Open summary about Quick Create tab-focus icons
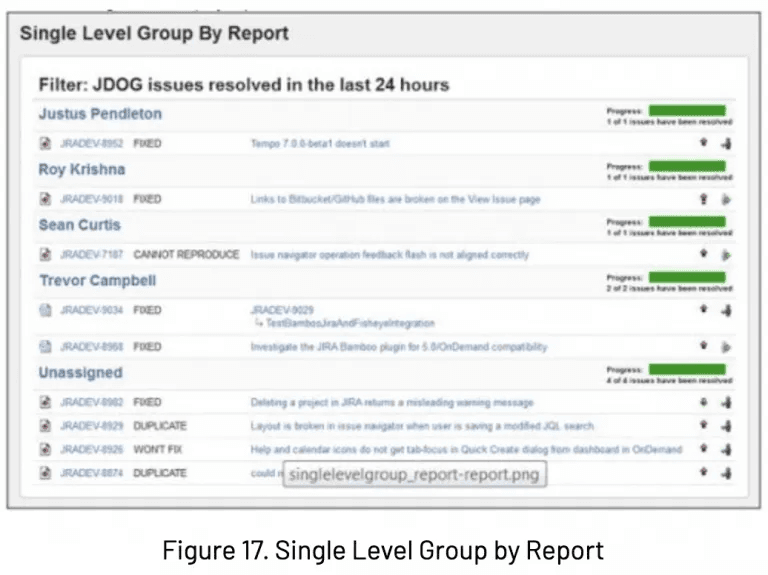The height and width of the screenshot is (575, 768). pos(466,450)
